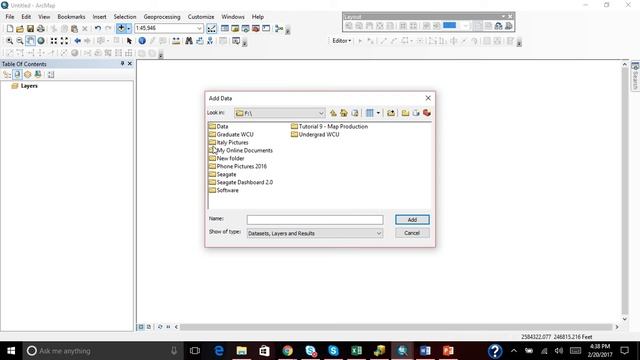The height and width of the screenshot is (360, 640).
Task: Open the view type dropdown arrow
Action: point(378,113)
